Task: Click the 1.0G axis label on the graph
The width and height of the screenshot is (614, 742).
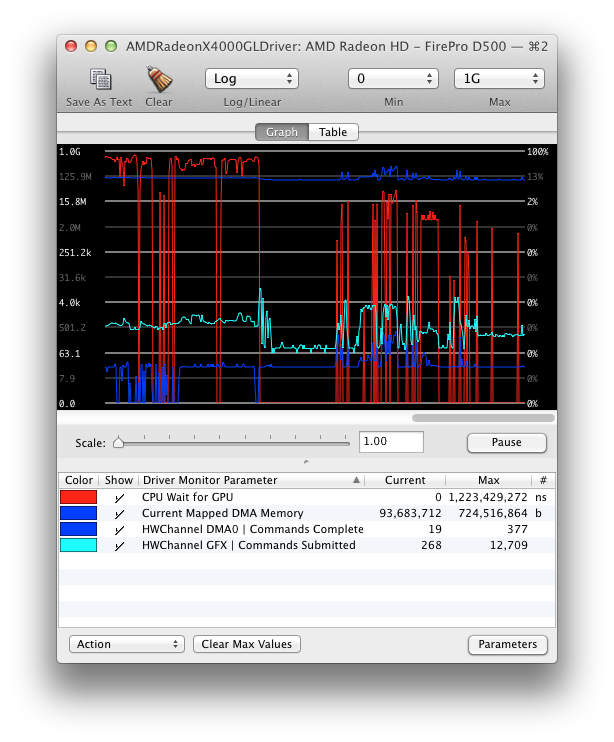Action: click(x=70, y=151)
